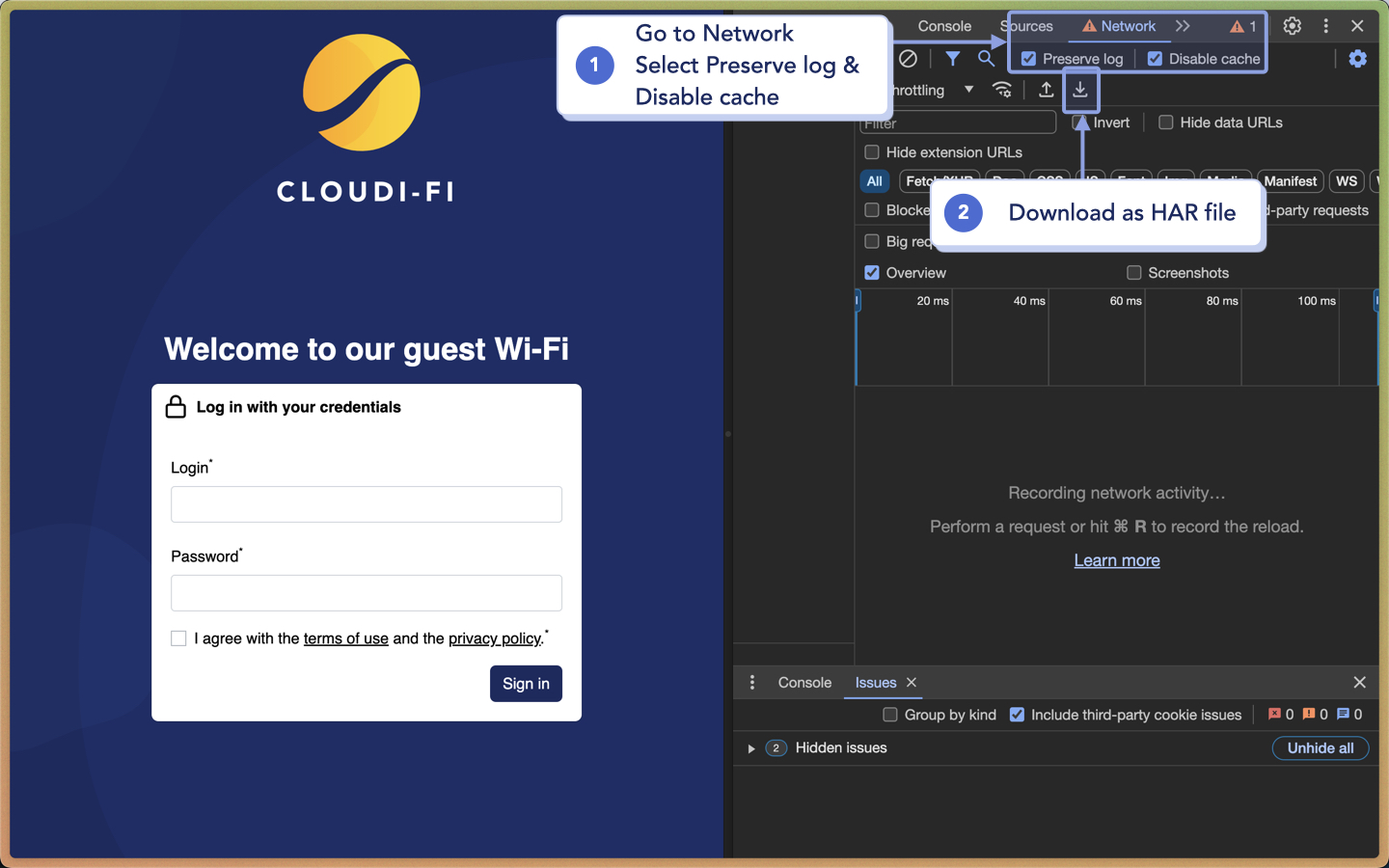Click the 60 ms marker on timeline overview
Viewport: 1389px width, 868px height.
click(x=1125, y=301)
